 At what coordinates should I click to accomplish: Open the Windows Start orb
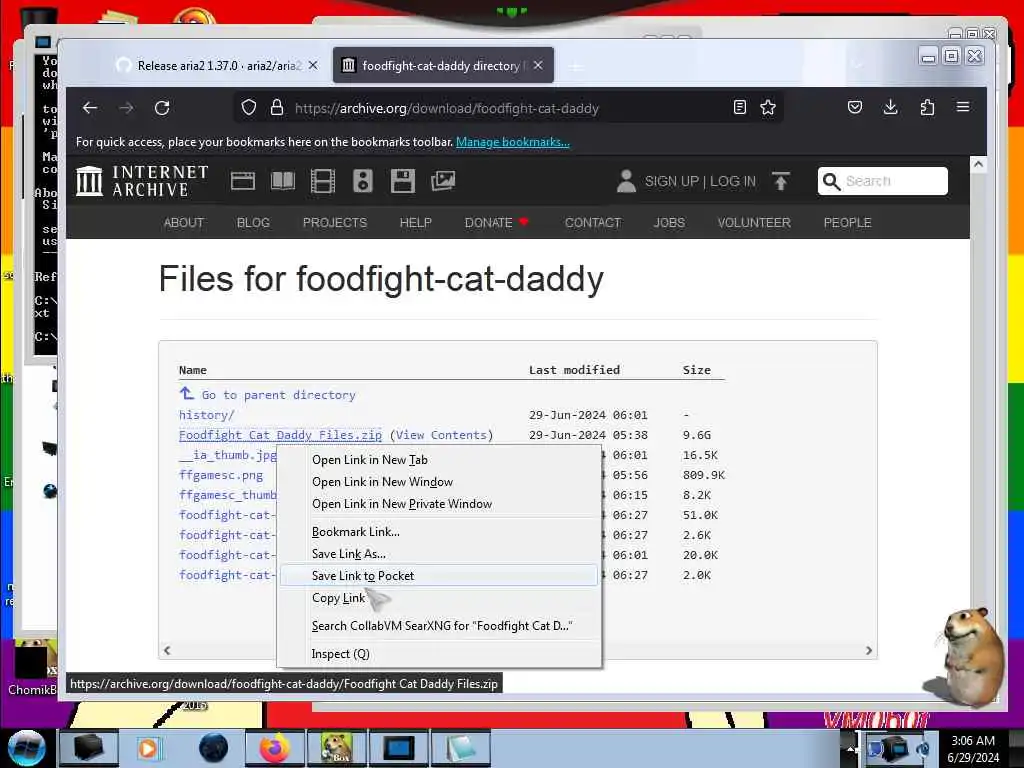tap(26, 748)
